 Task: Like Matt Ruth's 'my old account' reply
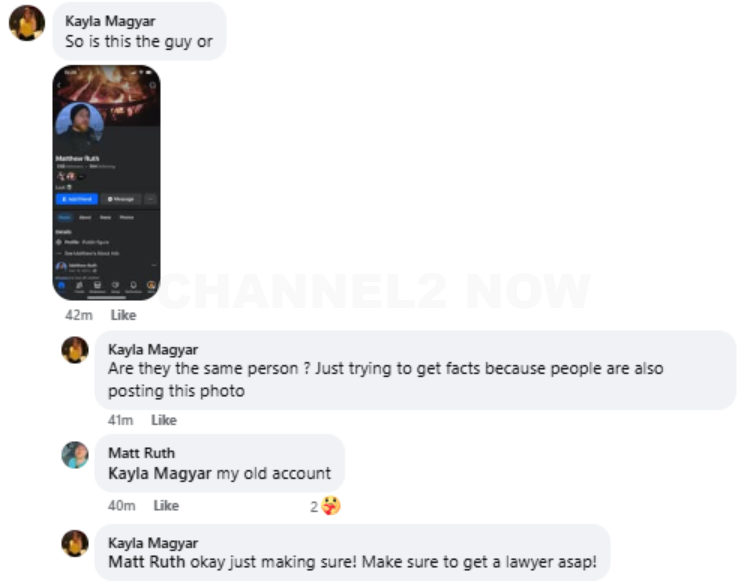click(166, 506)
